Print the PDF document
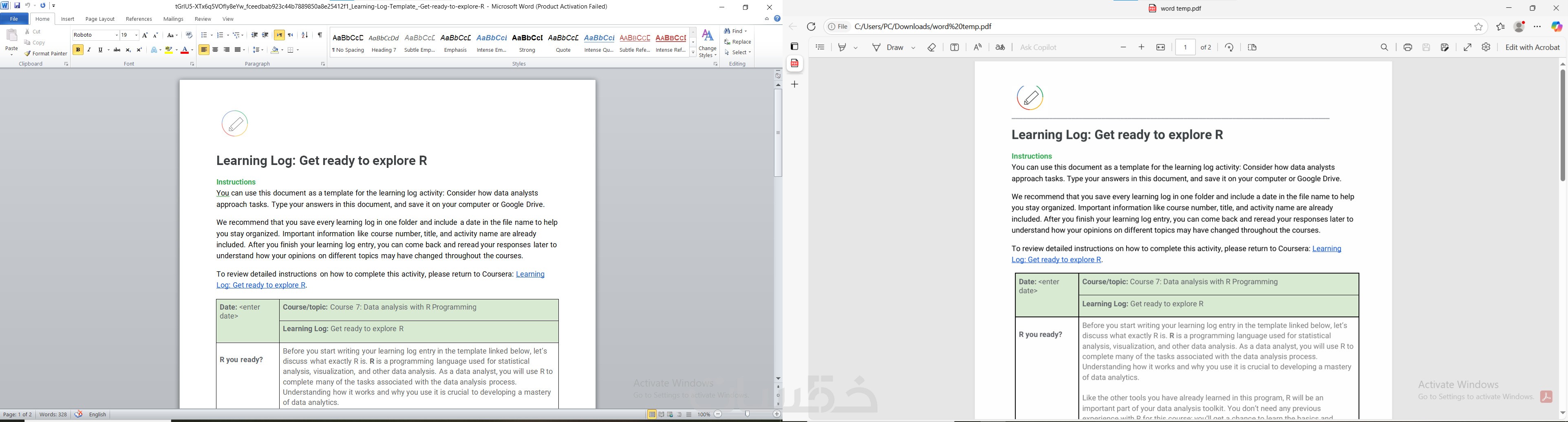1568x422 pixels. (x=1408, y=47)
